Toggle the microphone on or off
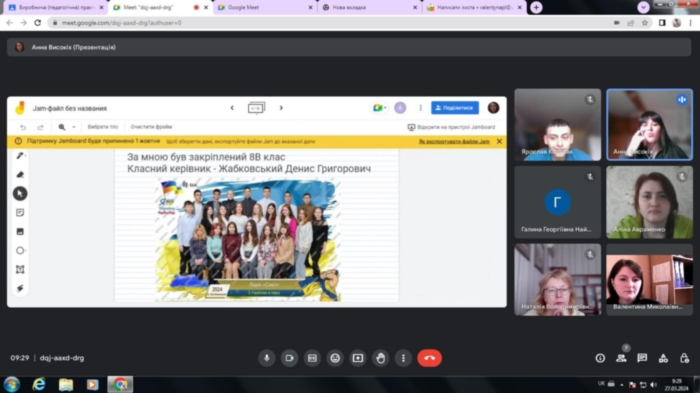Screen dimensions: 700x393 tap(267, 358)
